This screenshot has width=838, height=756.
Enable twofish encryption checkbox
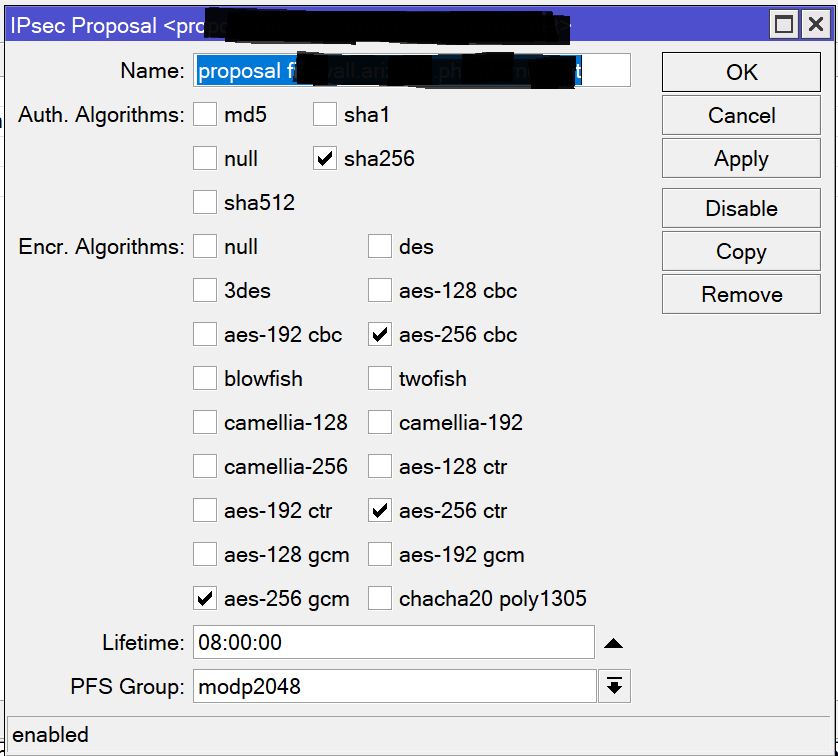pos(379,378)
